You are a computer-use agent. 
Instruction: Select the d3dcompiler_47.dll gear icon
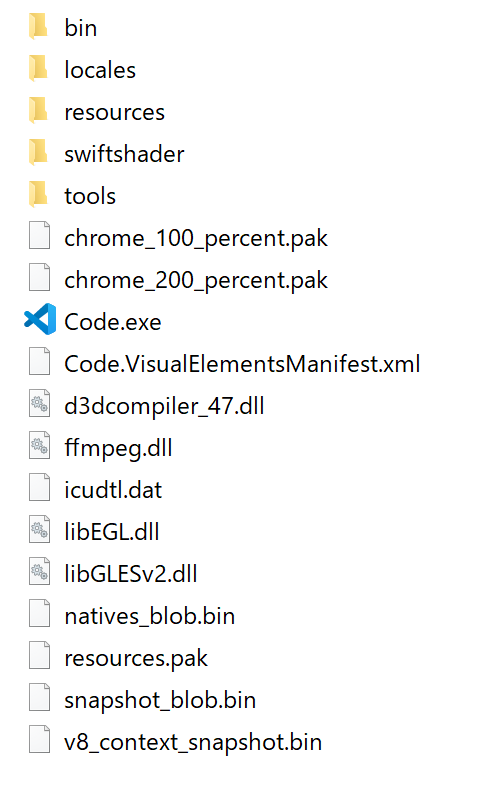[39, 403]
